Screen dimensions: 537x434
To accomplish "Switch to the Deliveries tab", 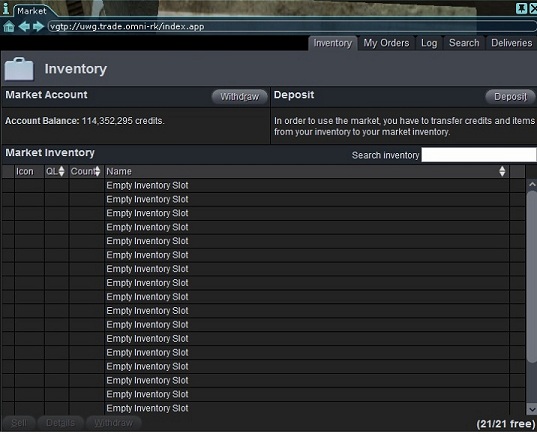I will [511, 43].
